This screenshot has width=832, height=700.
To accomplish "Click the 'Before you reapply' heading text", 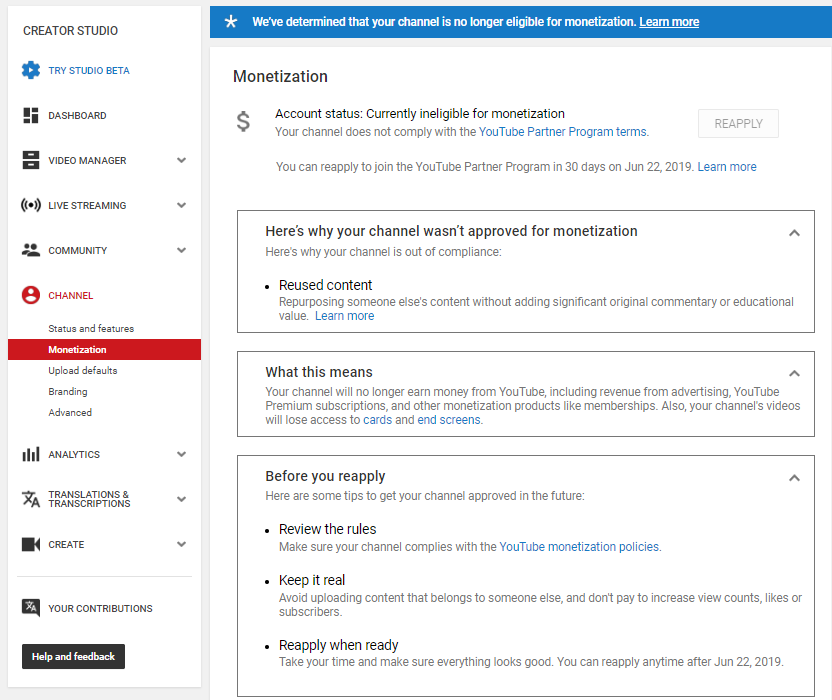I will [325, 477].
